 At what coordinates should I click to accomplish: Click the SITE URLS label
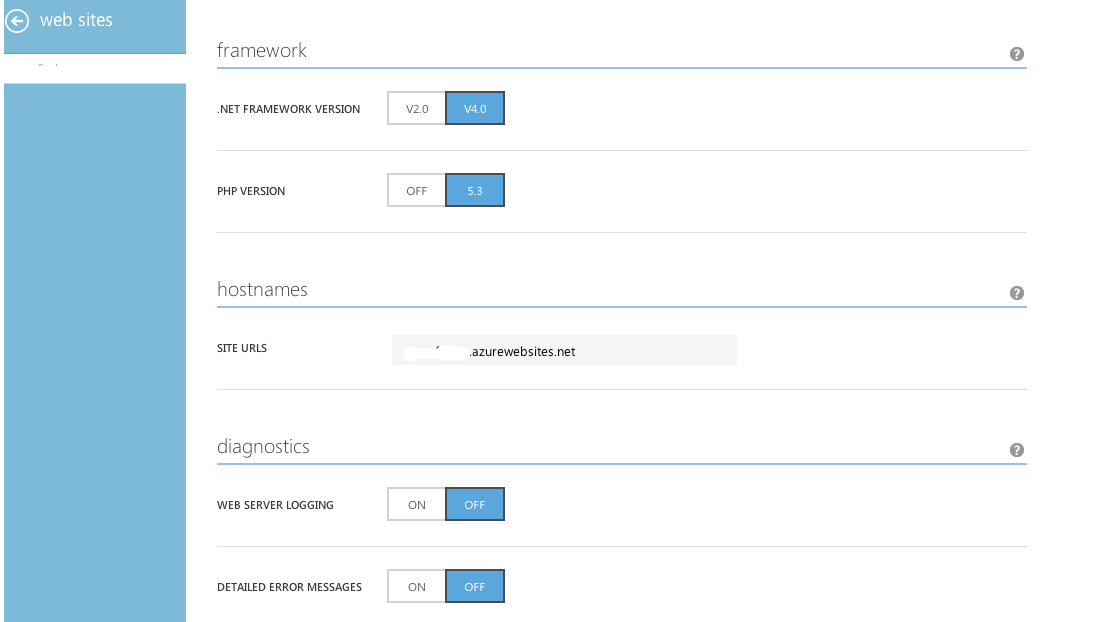click(x=242, y=348)
